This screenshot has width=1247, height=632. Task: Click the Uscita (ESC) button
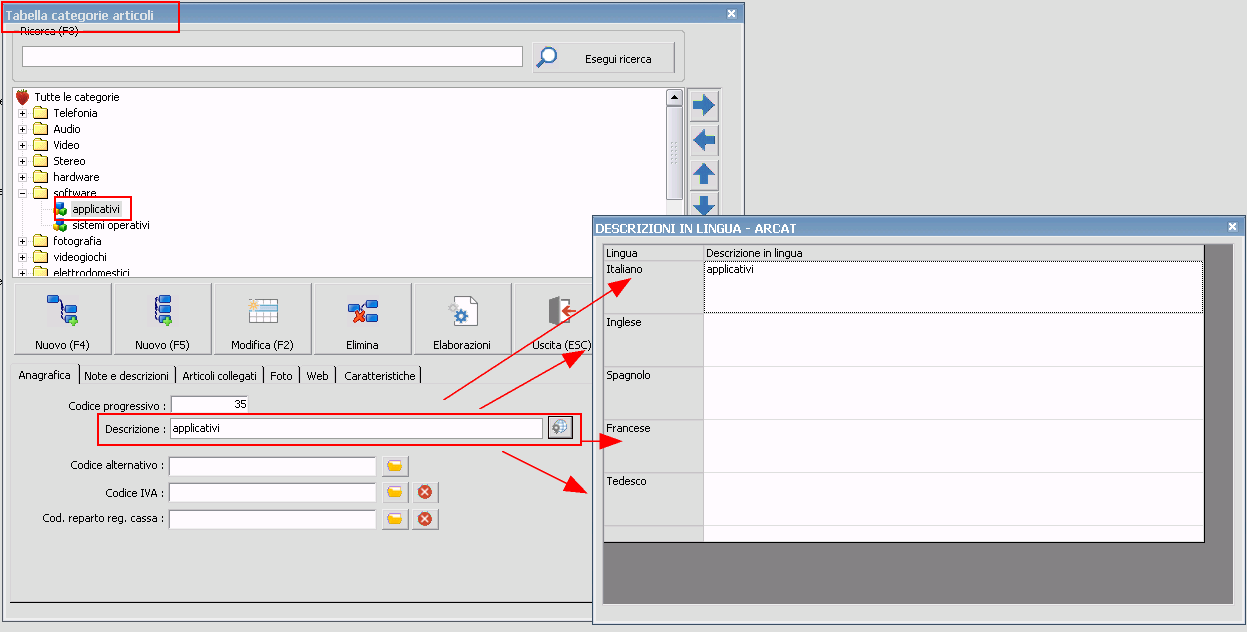coord(553,319)
